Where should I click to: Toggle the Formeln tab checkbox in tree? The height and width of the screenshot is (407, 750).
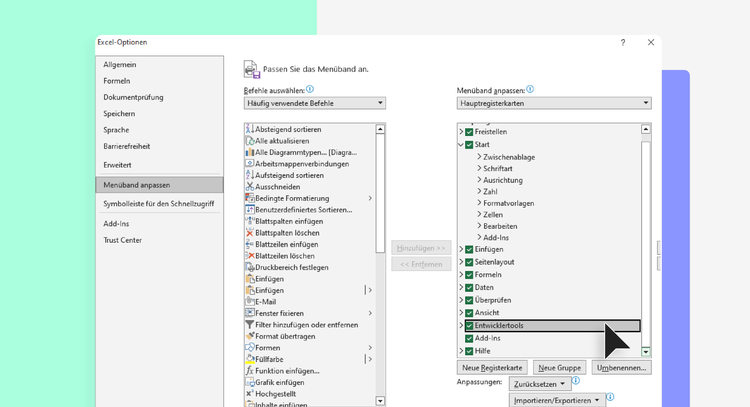click(469, 275)
